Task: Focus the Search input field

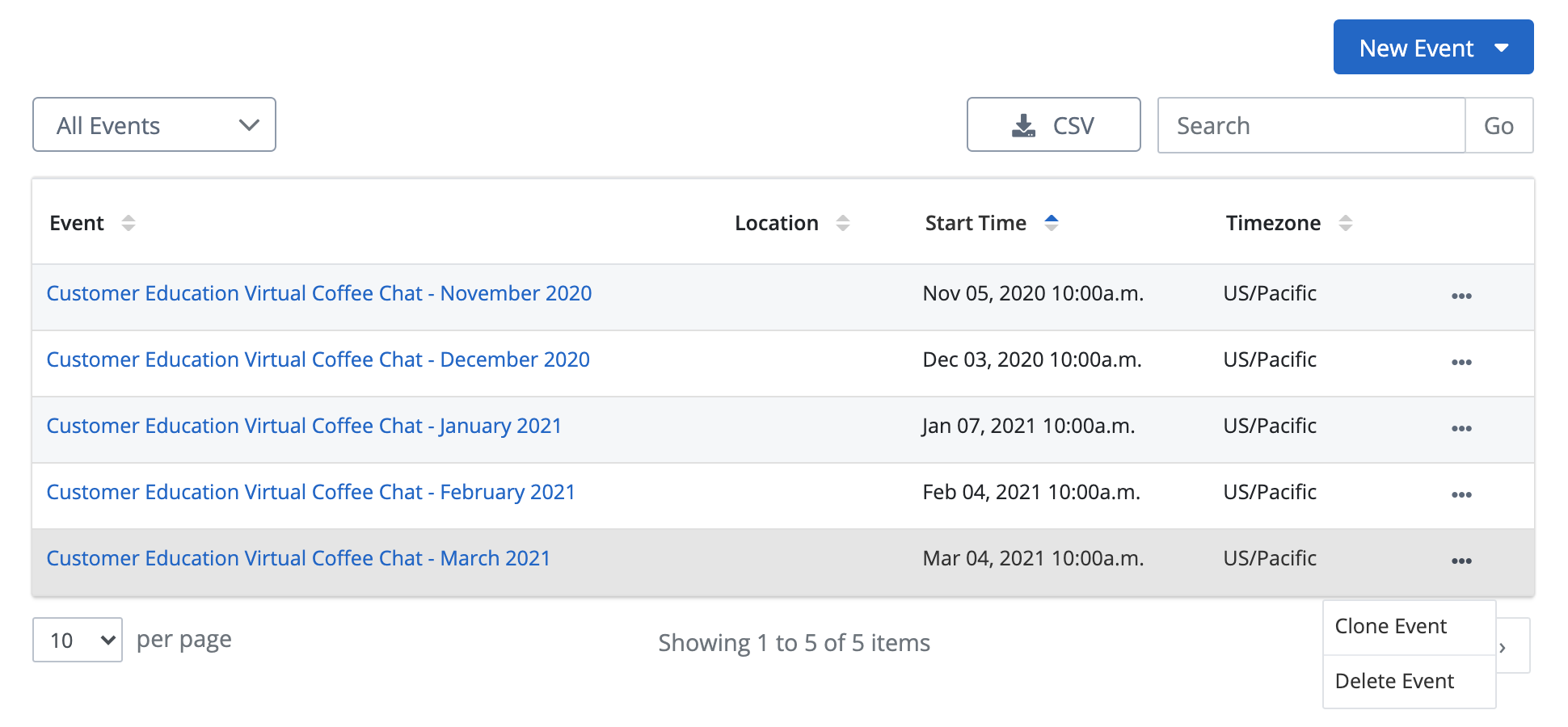Action: point(1311,125)
